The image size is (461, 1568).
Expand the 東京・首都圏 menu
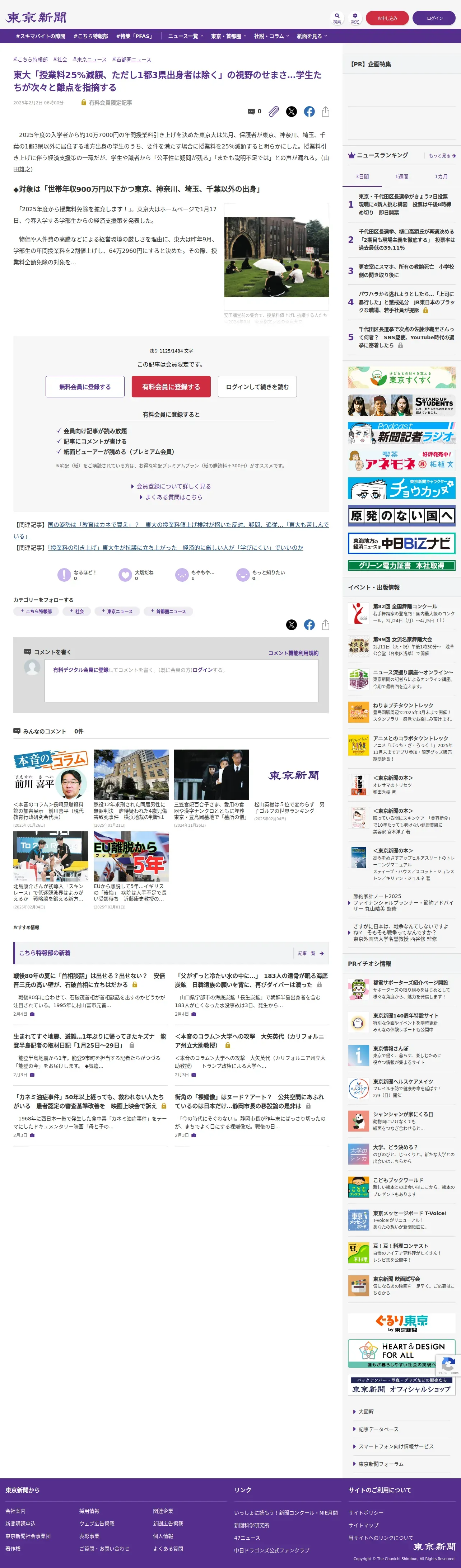click(x=228, y=36)
